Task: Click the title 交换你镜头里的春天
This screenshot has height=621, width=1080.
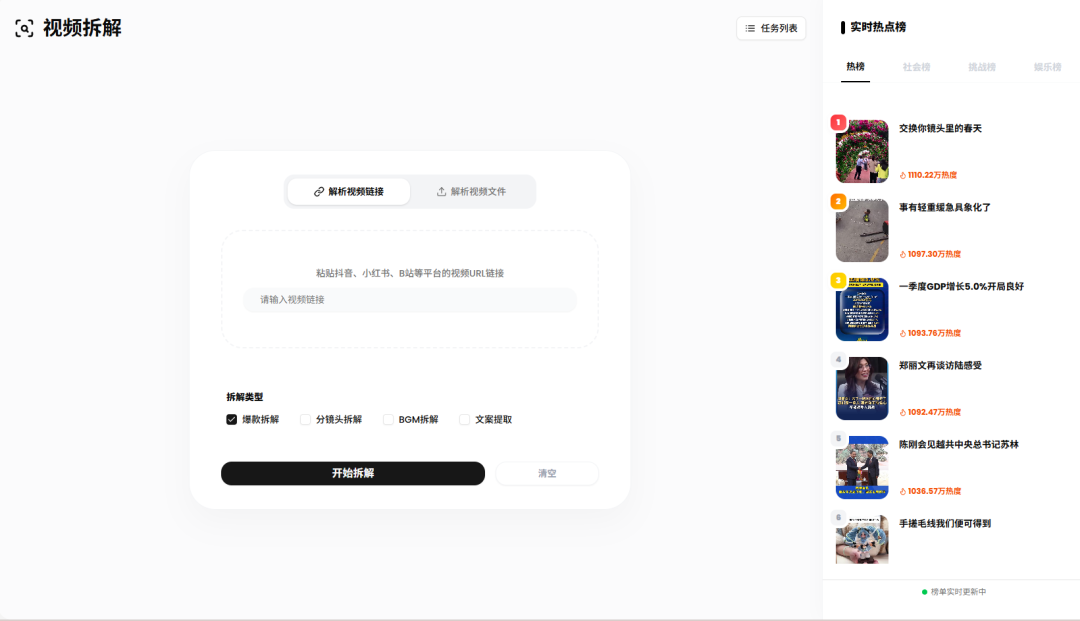Action: 940,129
